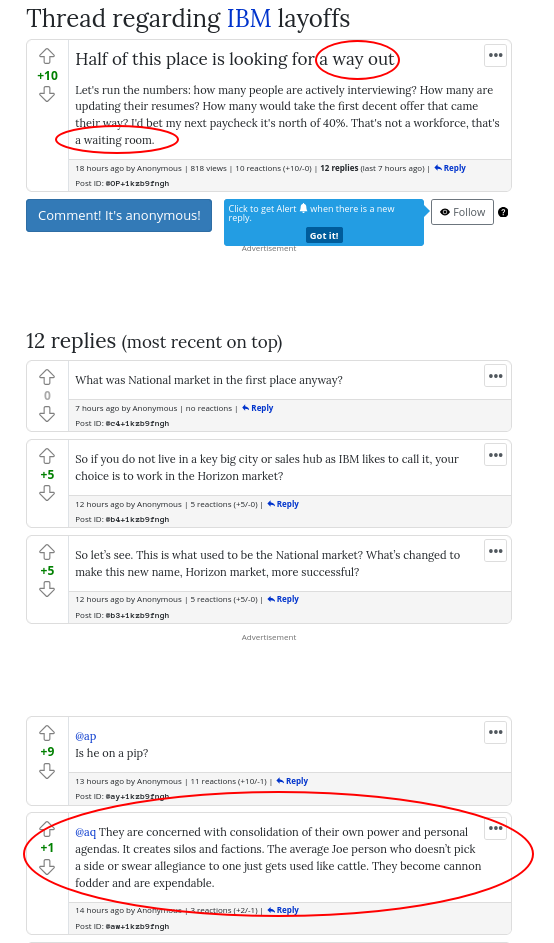Image resolution: width=554 pixels, height=943 pixels.
Task: Dismiss alert tip with 'Got it!'
Action: click(x=324, y=235)
